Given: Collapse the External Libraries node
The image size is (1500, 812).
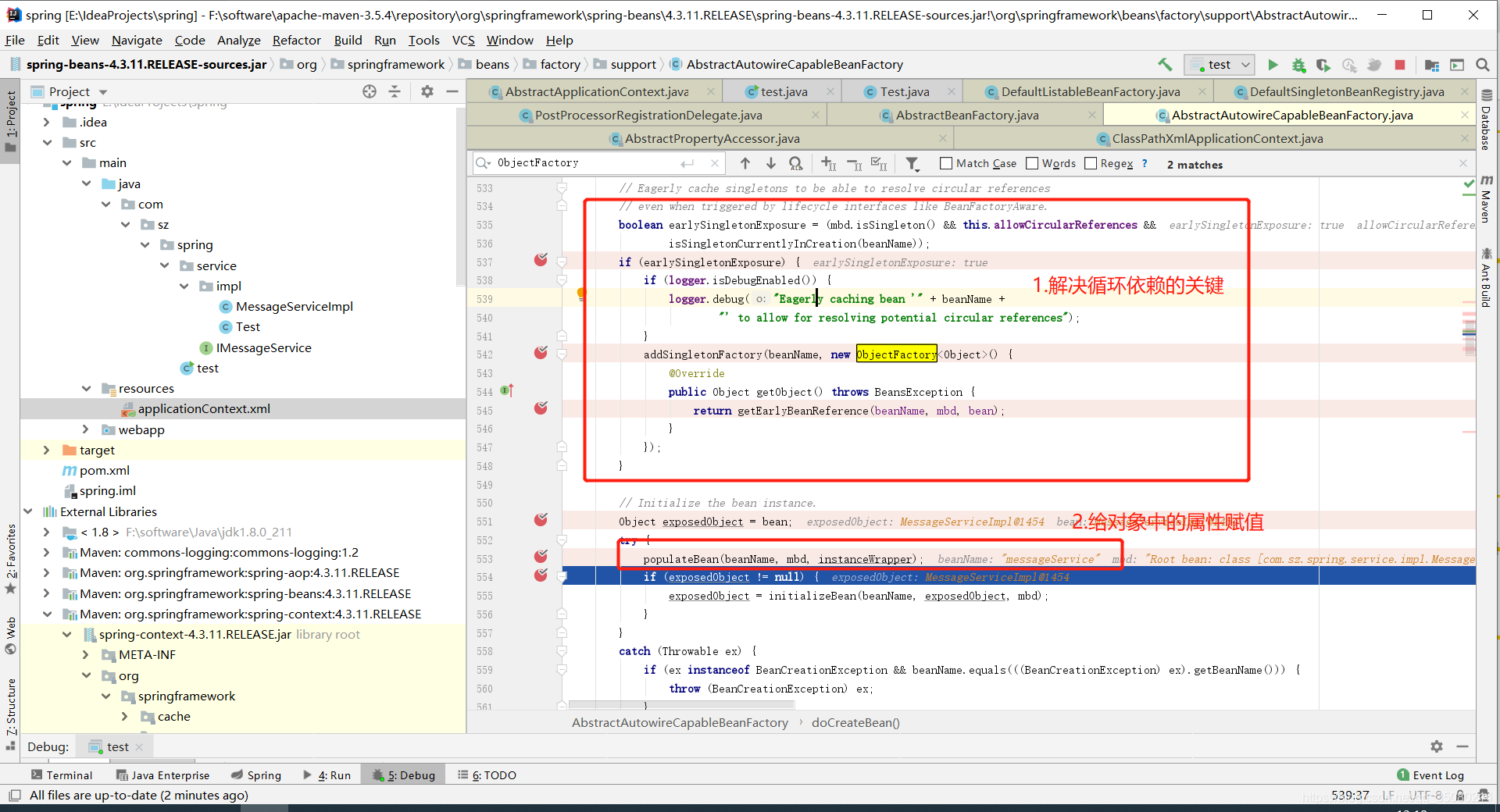Looking at the screenshot, I should coord(28,511).
